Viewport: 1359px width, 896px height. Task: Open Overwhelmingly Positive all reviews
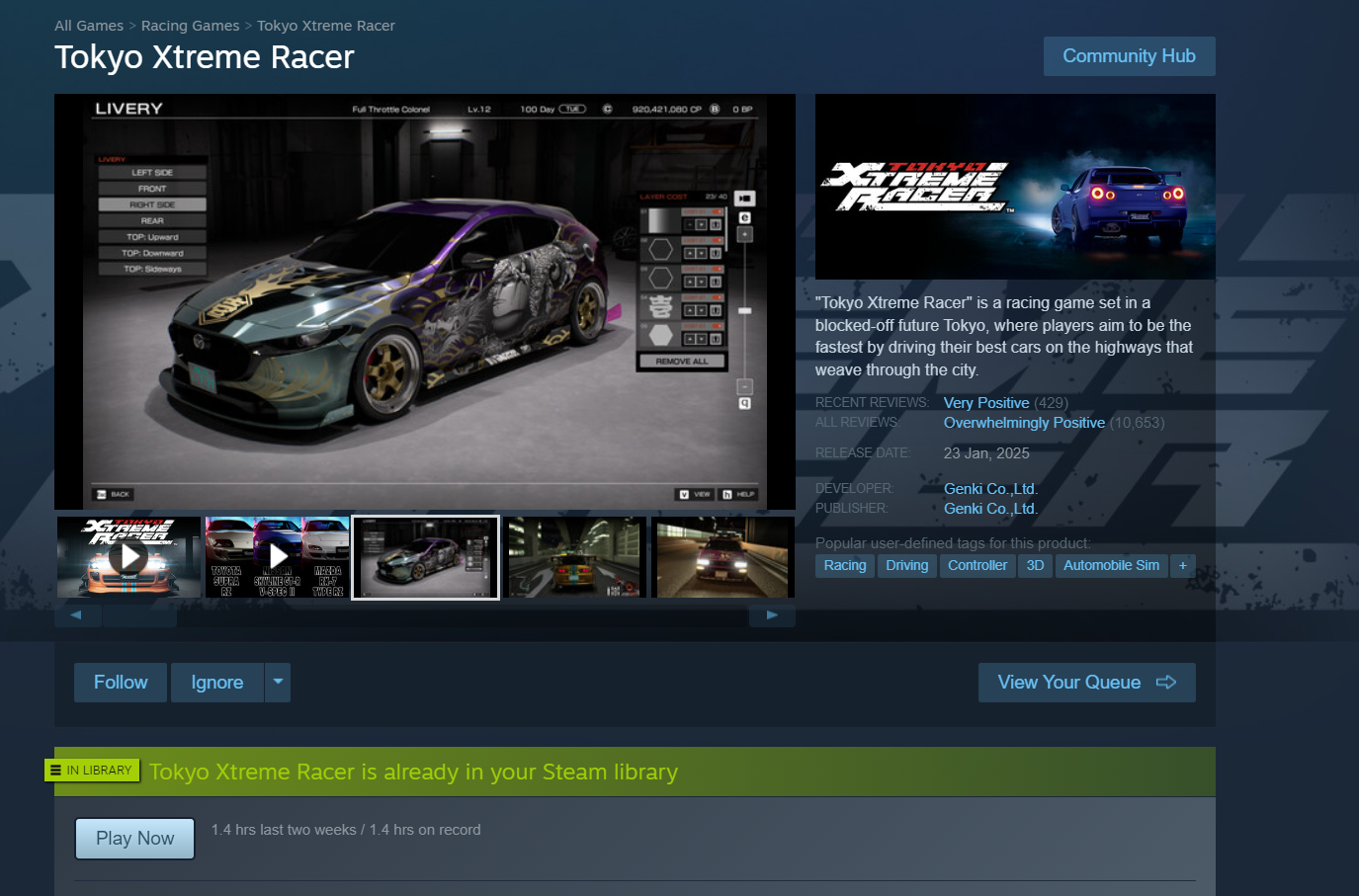(1024, 423)
